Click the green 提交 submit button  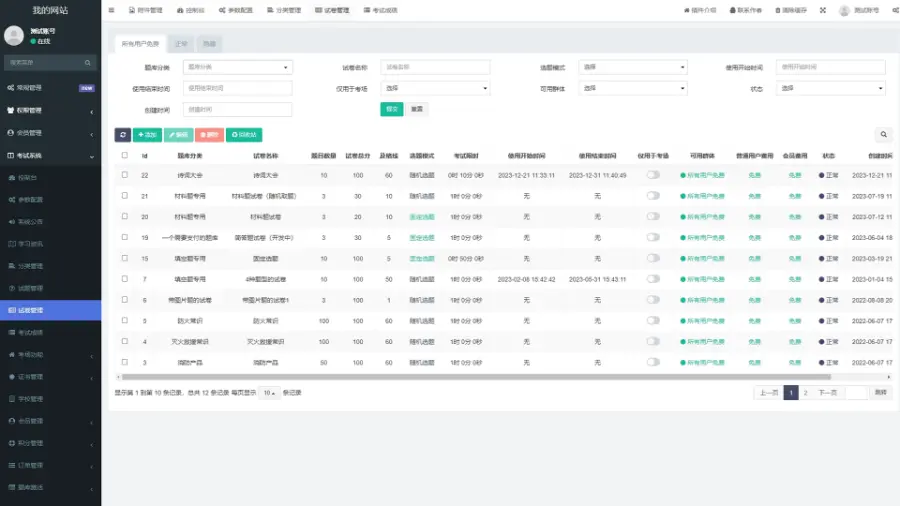click(x=391, y=109)
